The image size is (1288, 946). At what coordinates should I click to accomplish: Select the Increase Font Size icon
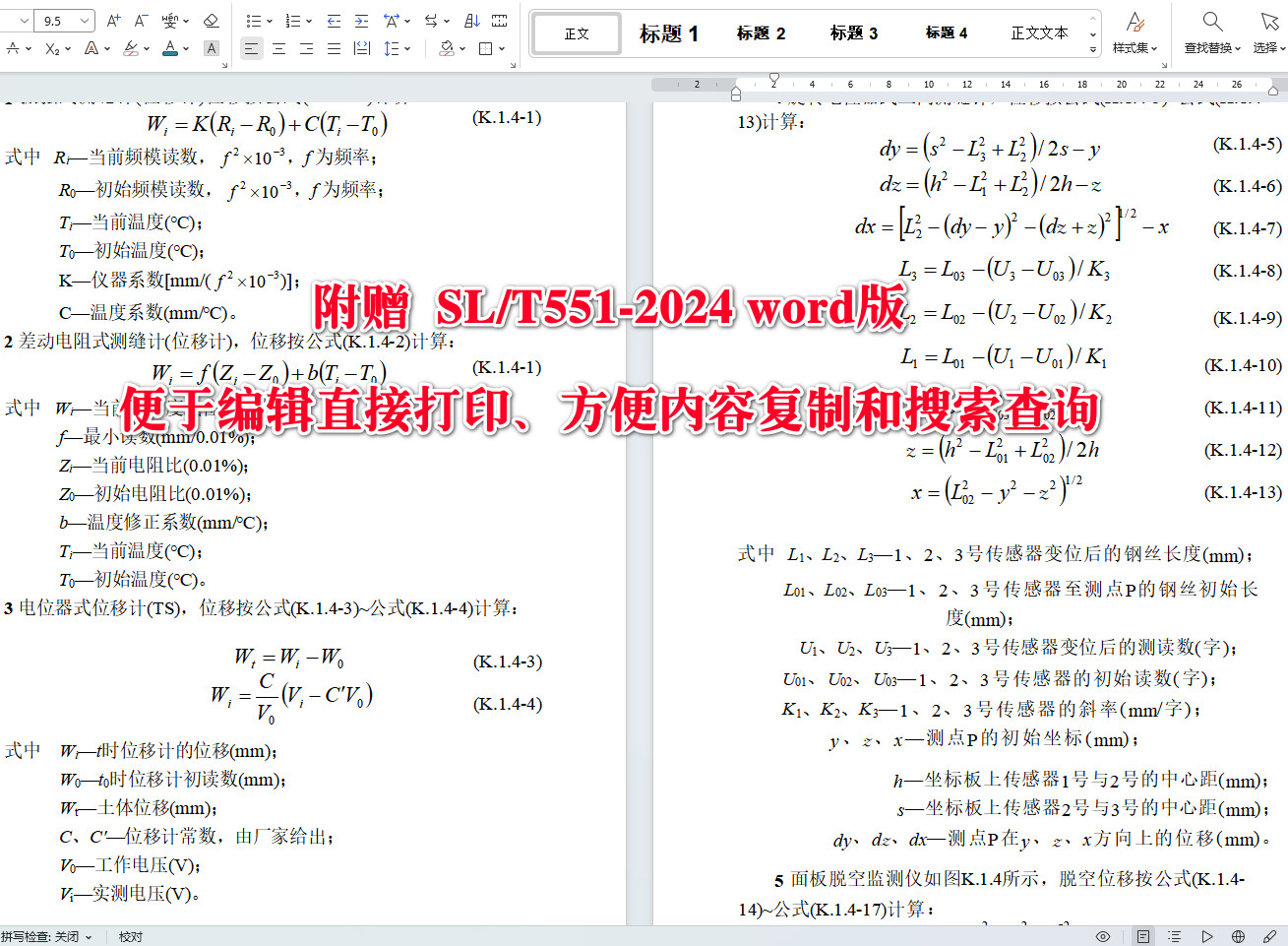pos(112,21)
